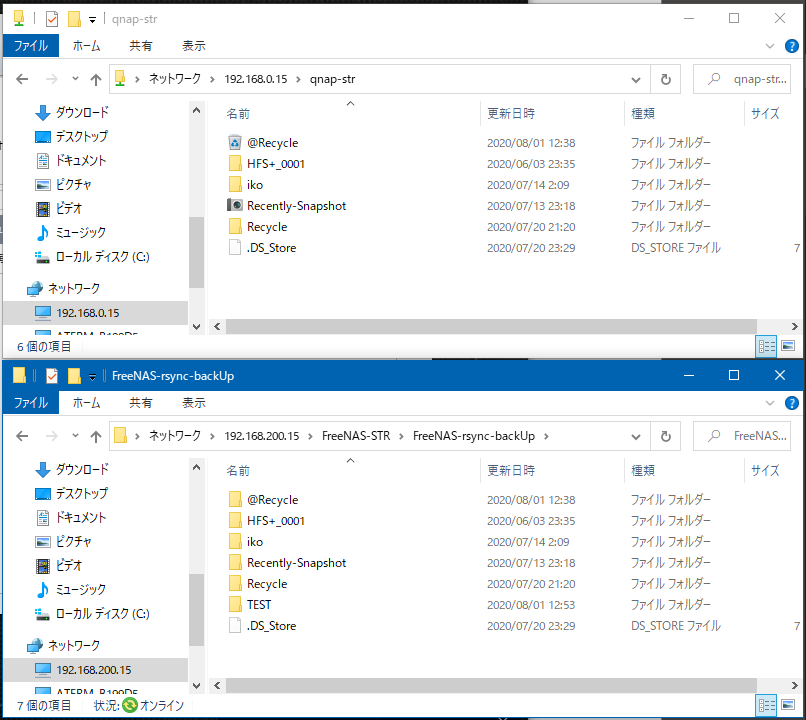Expand address bar history in qnap-str window
The image size is (806, 720).
pos(636,80)
